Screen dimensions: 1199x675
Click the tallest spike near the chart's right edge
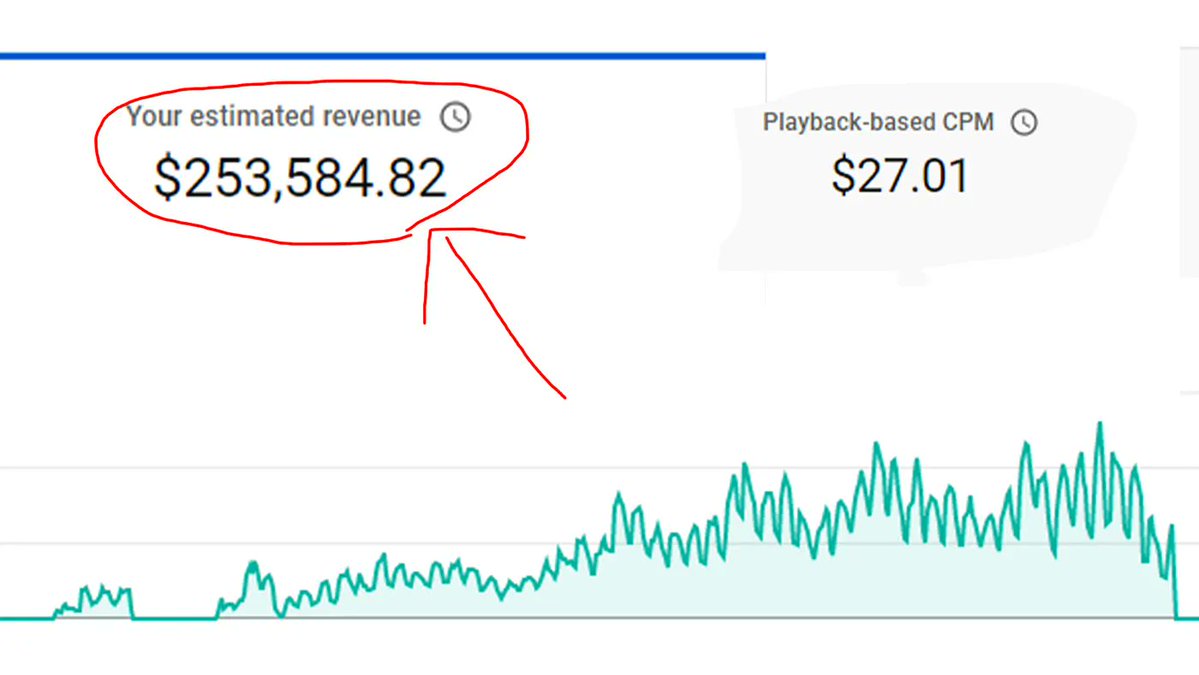(x=1098, y=425)
